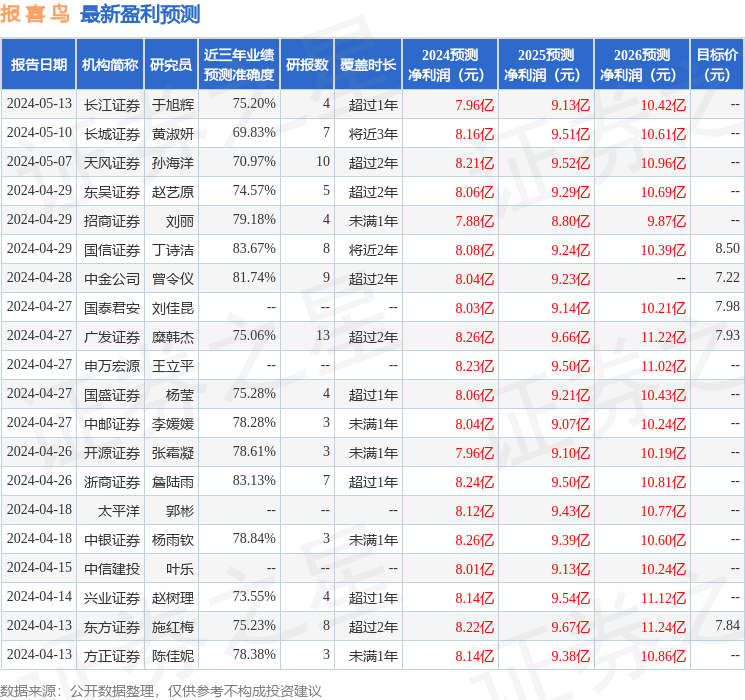This screenshot has width=745, height=700.
Task: Select the 国信证券 institution cell
Action: (x=112, y=249)
